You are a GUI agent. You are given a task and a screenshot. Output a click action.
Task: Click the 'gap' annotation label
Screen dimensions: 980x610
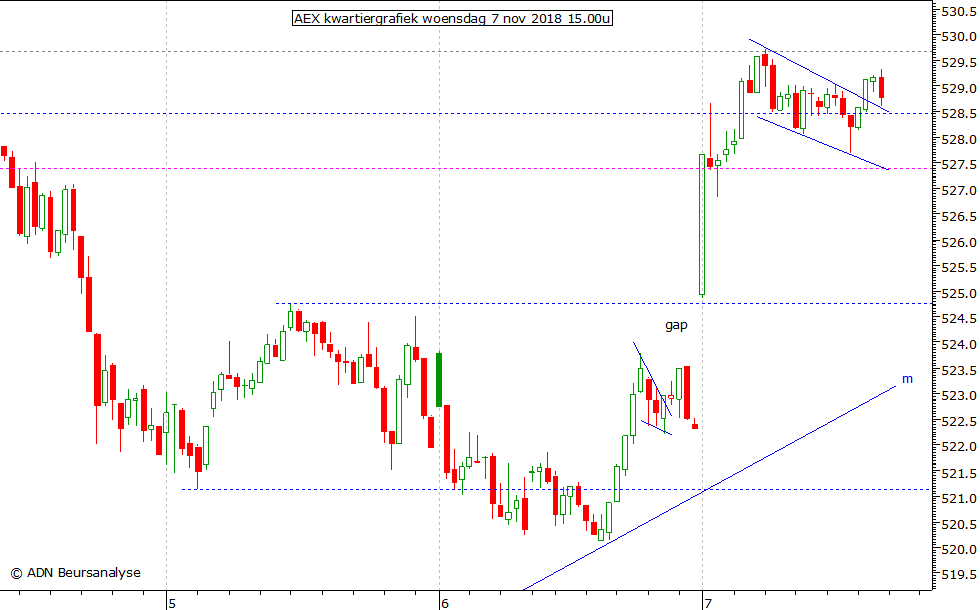676,325
